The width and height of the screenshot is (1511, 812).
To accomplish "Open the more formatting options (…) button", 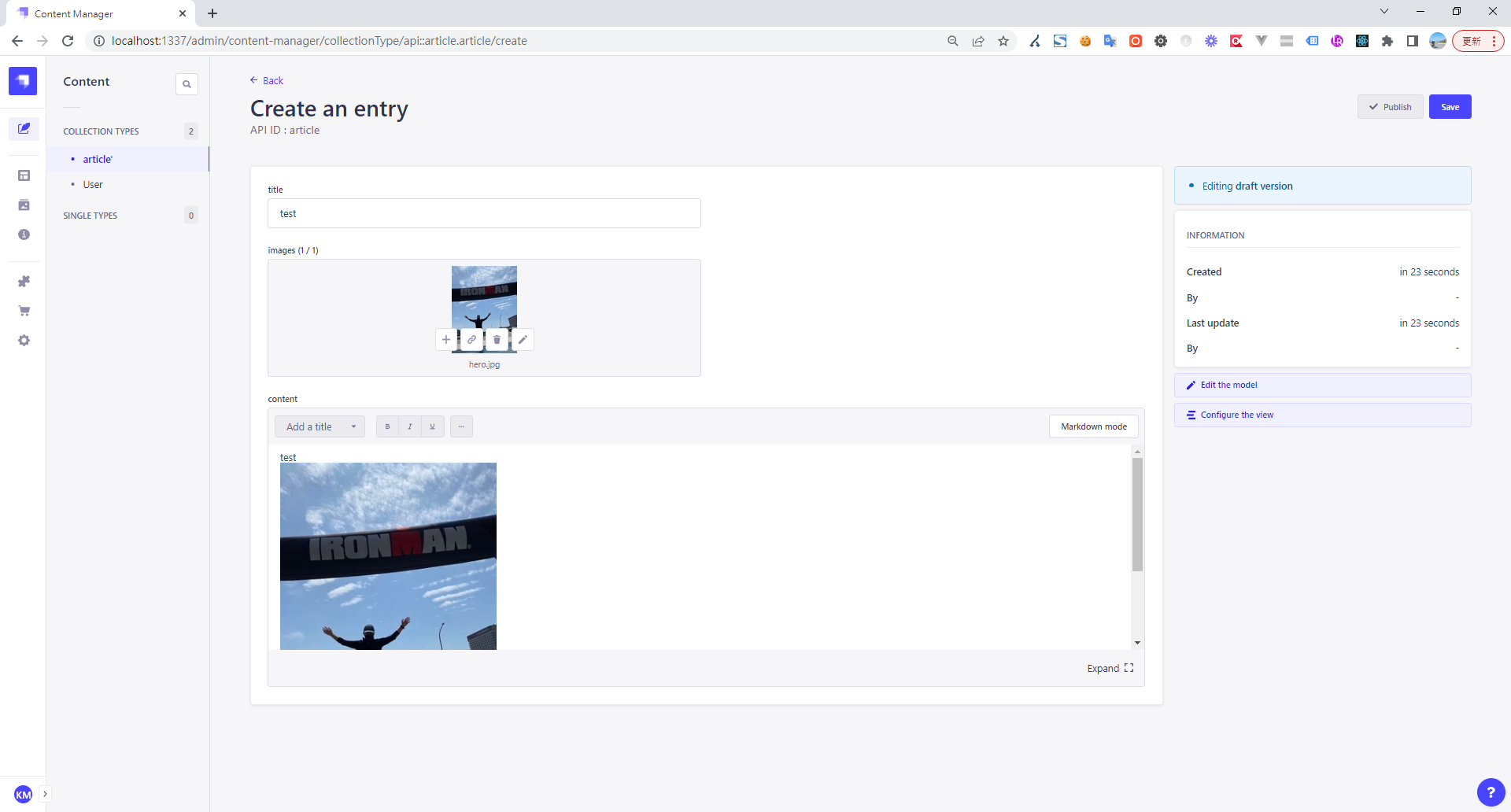I will [x=461, y=426].
